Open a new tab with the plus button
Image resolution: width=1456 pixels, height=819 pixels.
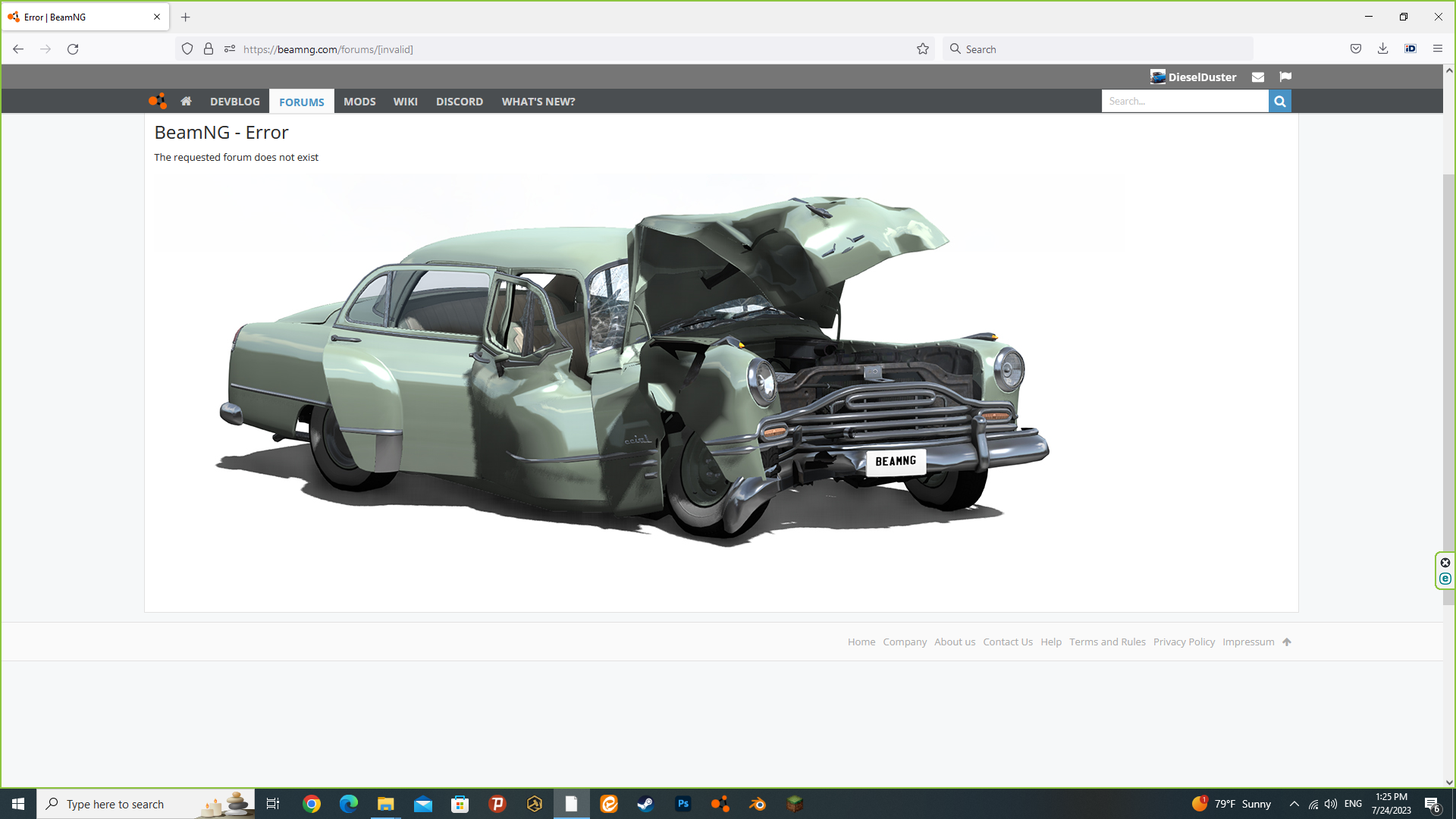point(186,17)
